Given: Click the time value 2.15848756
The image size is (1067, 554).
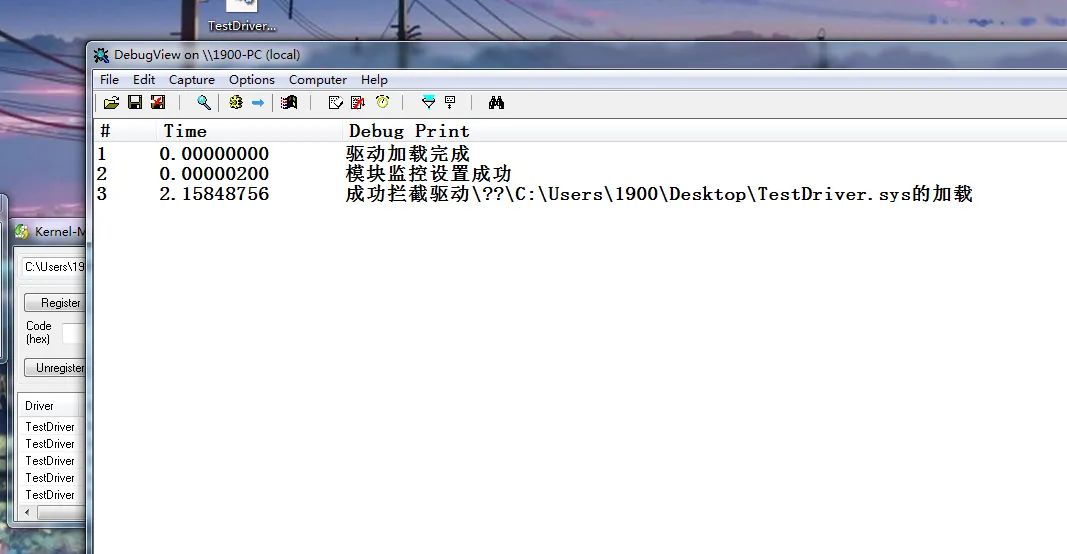Looking at the screenshot, I should pyautogui.click(x=214, y=194).
